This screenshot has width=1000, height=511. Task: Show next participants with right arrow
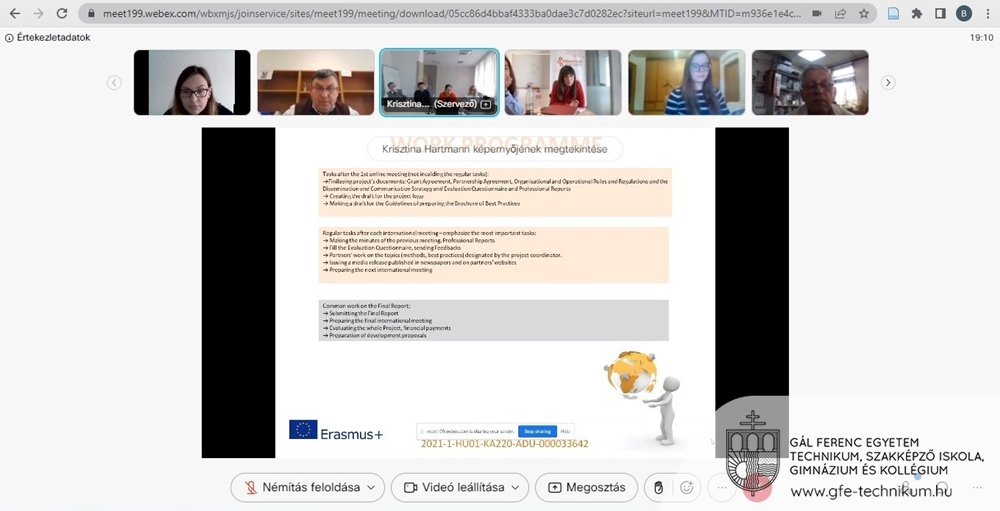click(x=888, y=82)
